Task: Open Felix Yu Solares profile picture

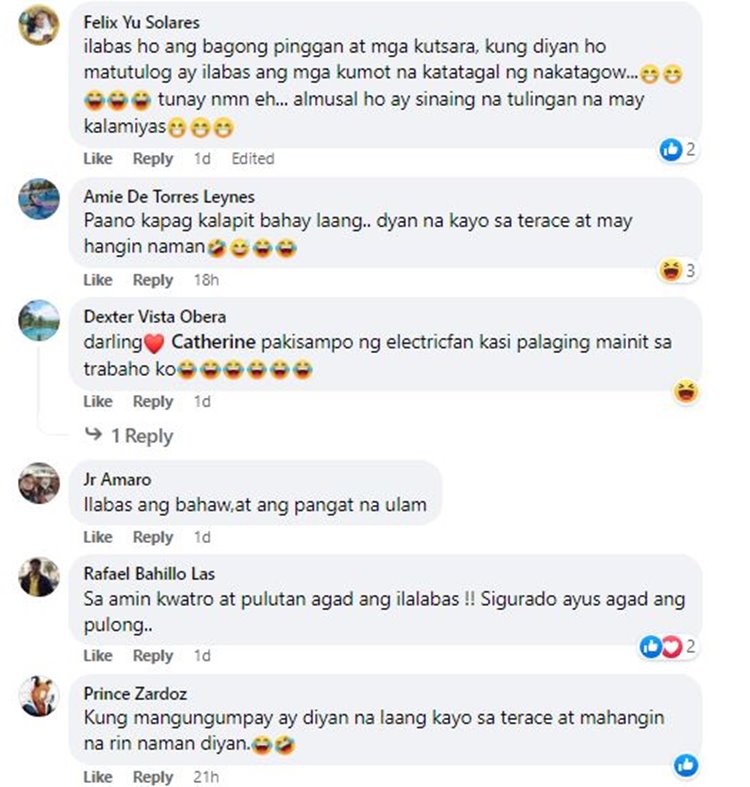Action: click(x=39, y=25)
